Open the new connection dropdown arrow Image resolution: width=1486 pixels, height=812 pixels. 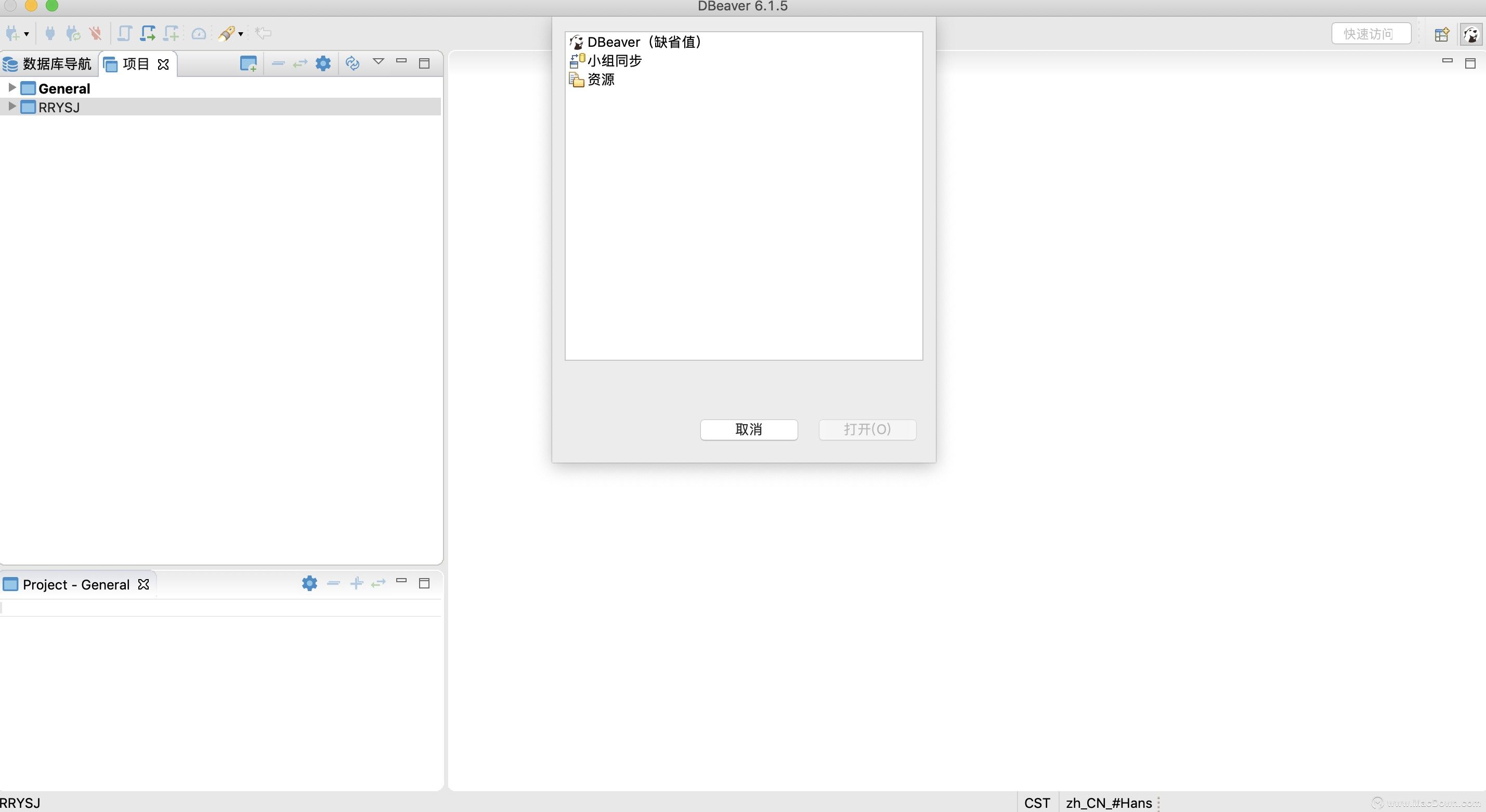(x=27, y=34)
